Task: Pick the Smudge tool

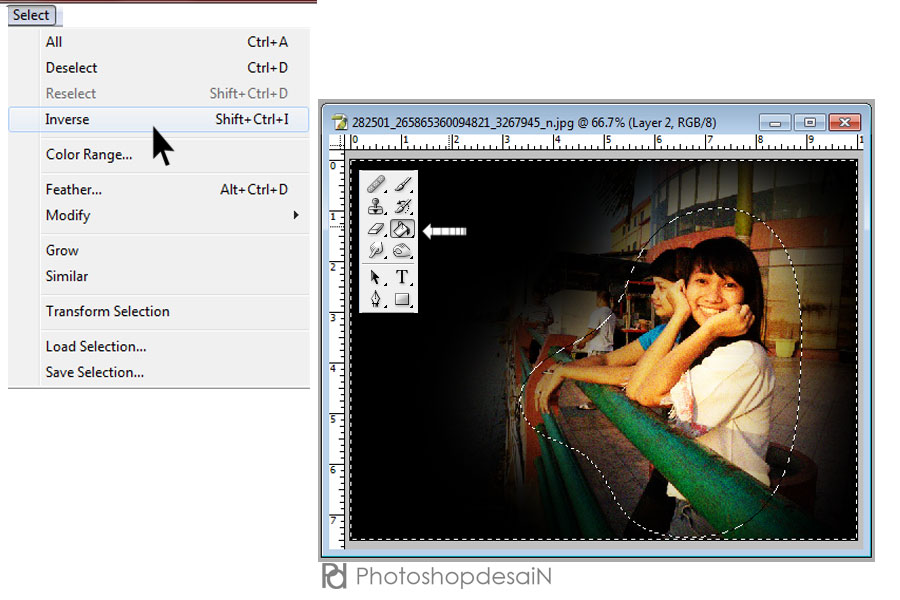Action: click(376, 251)
